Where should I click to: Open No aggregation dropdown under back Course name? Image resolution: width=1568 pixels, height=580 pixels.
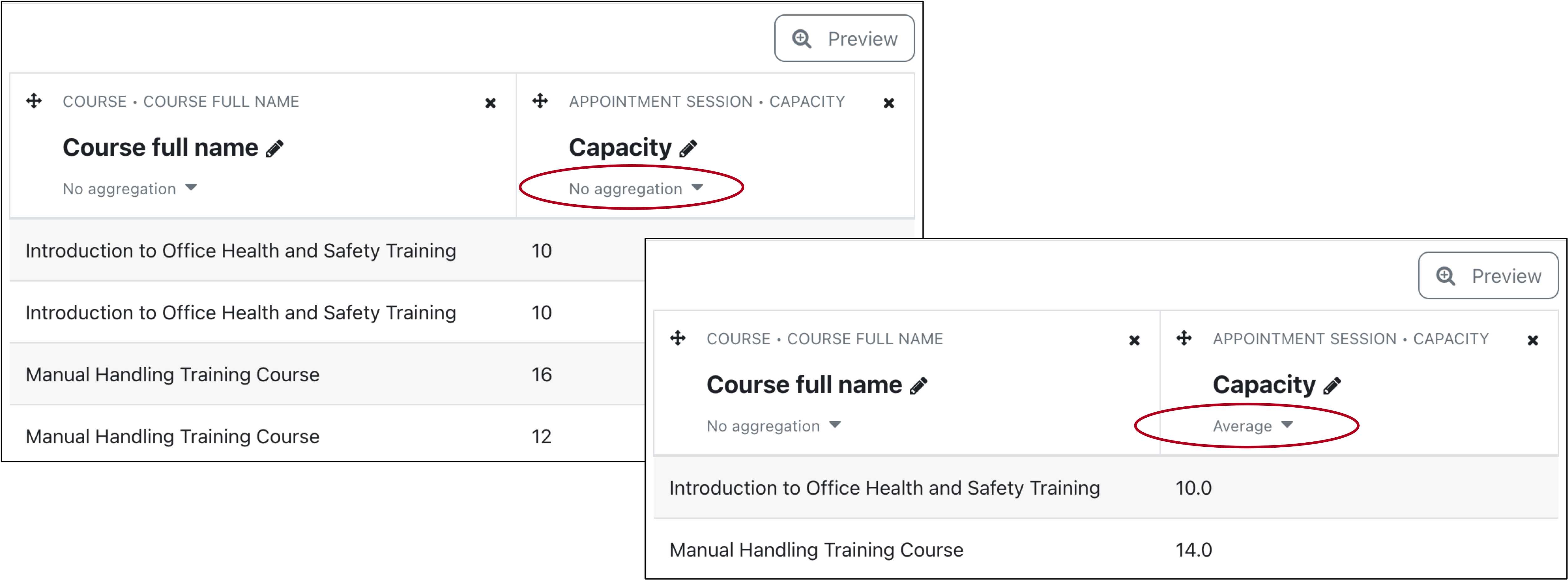130,189
